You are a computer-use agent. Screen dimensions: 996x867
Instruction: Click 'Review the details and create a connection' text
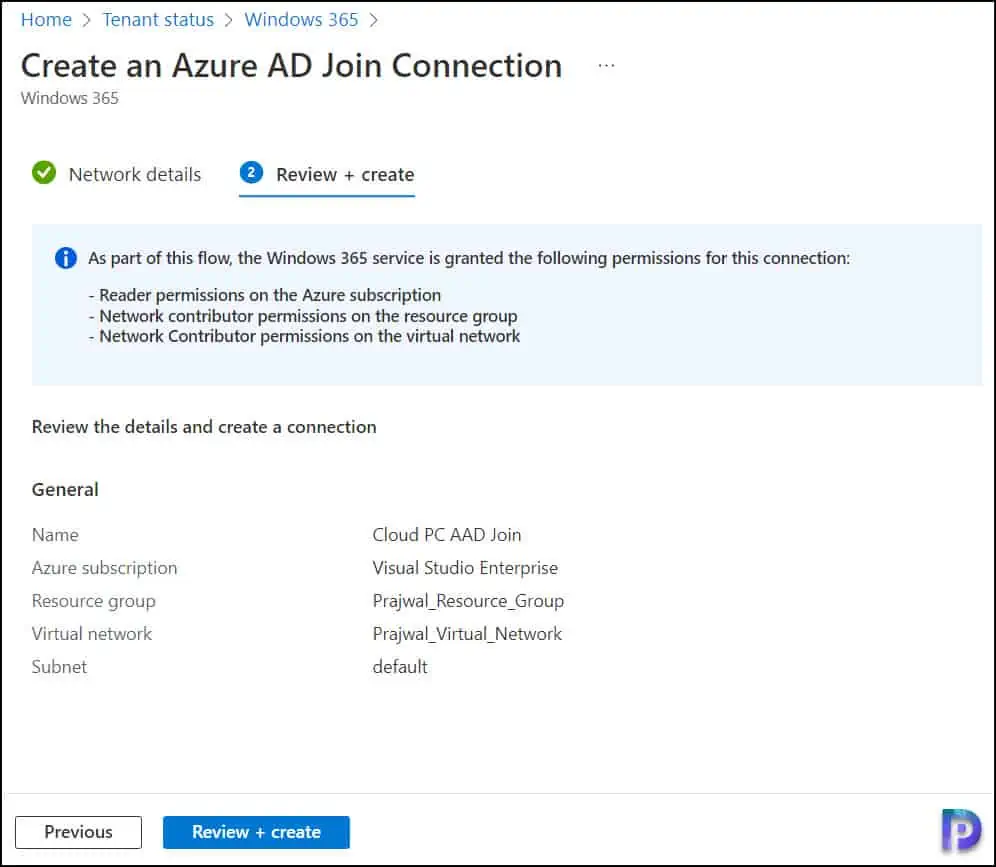(x=204, y=427)
